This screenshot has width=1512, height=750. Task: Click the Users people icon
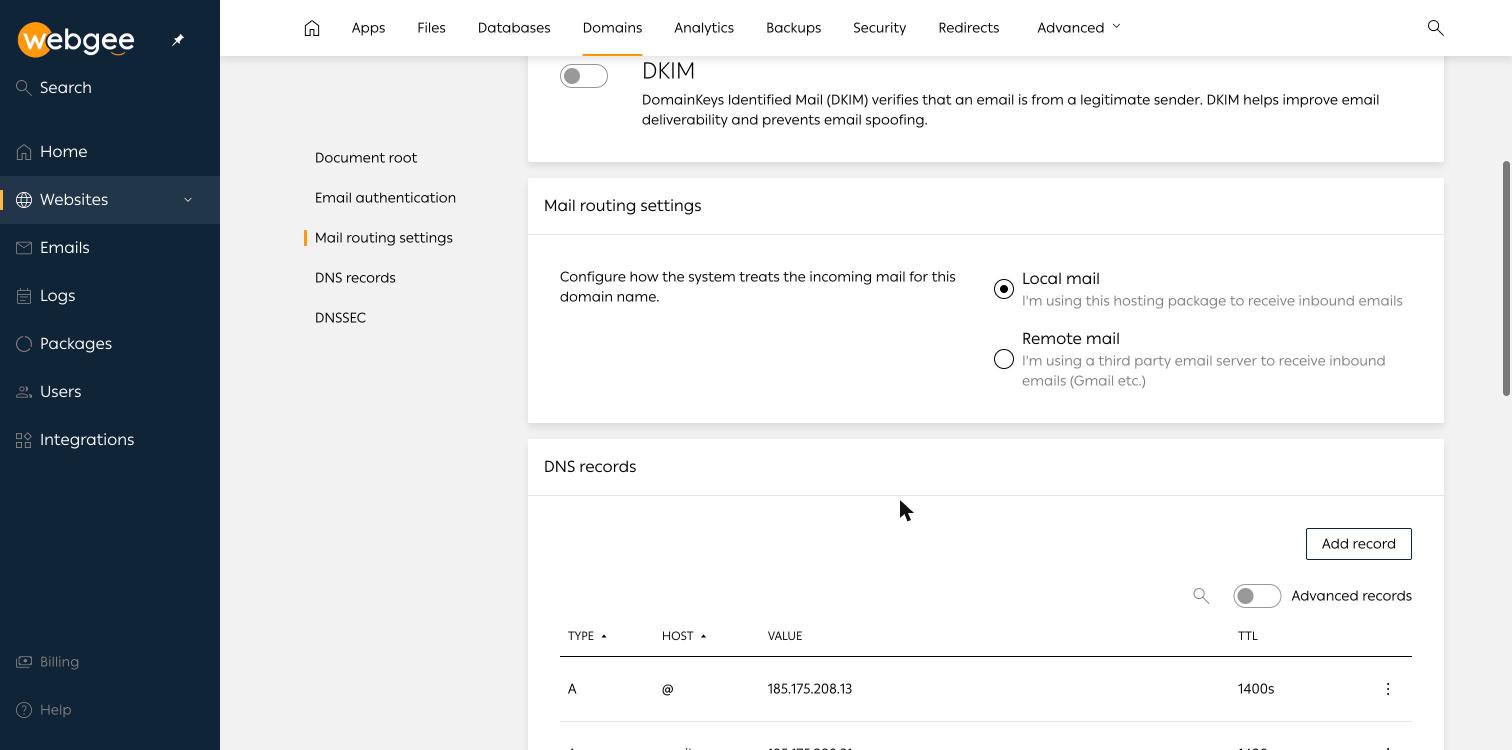(24, 392)
